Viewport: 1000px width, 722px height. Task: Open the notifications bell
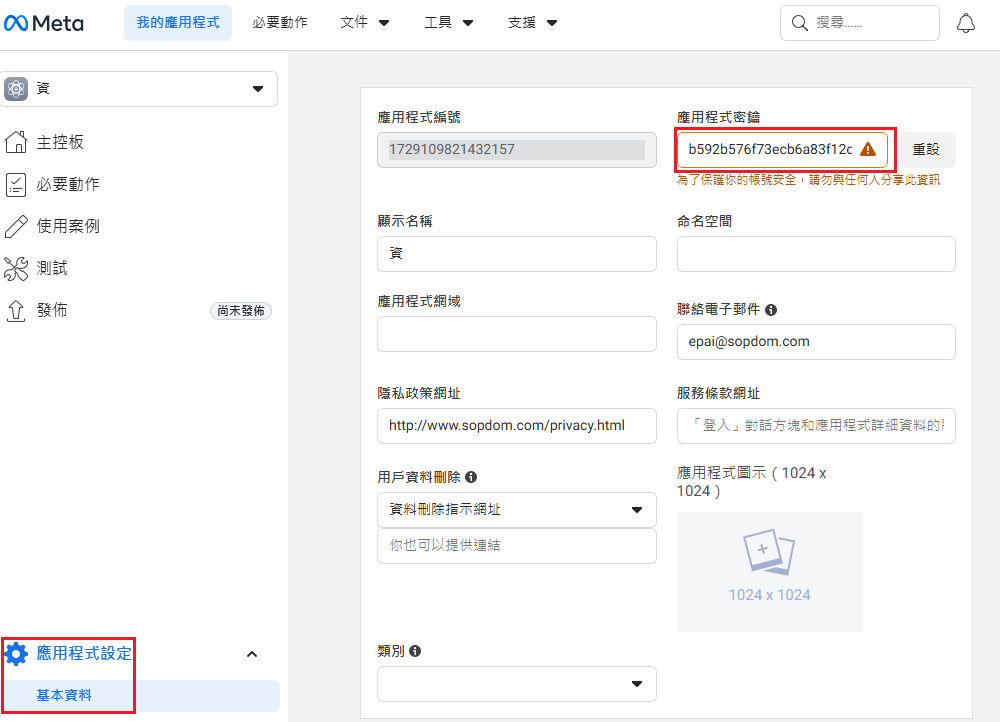coord(966,23)
